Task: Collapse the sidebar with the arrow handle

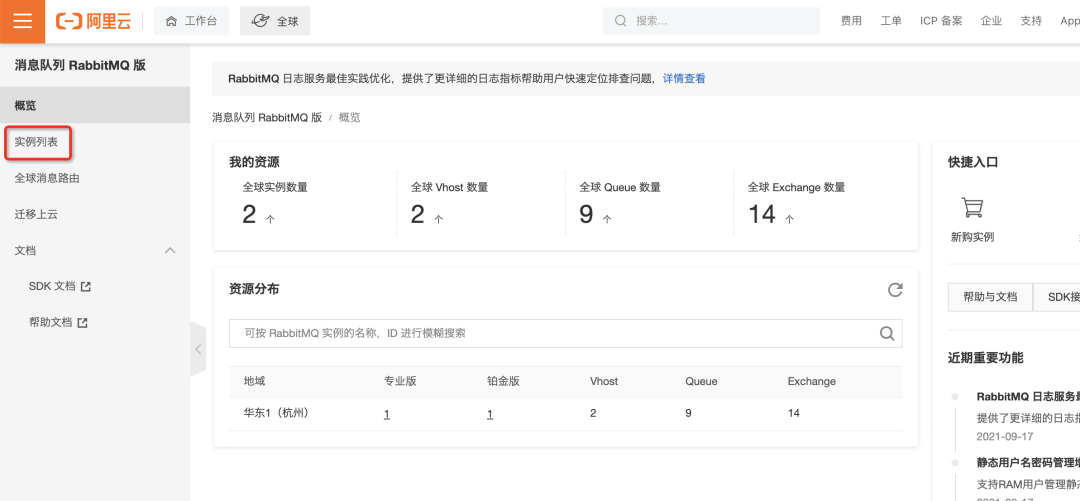Action: click(x=198, y=349)
